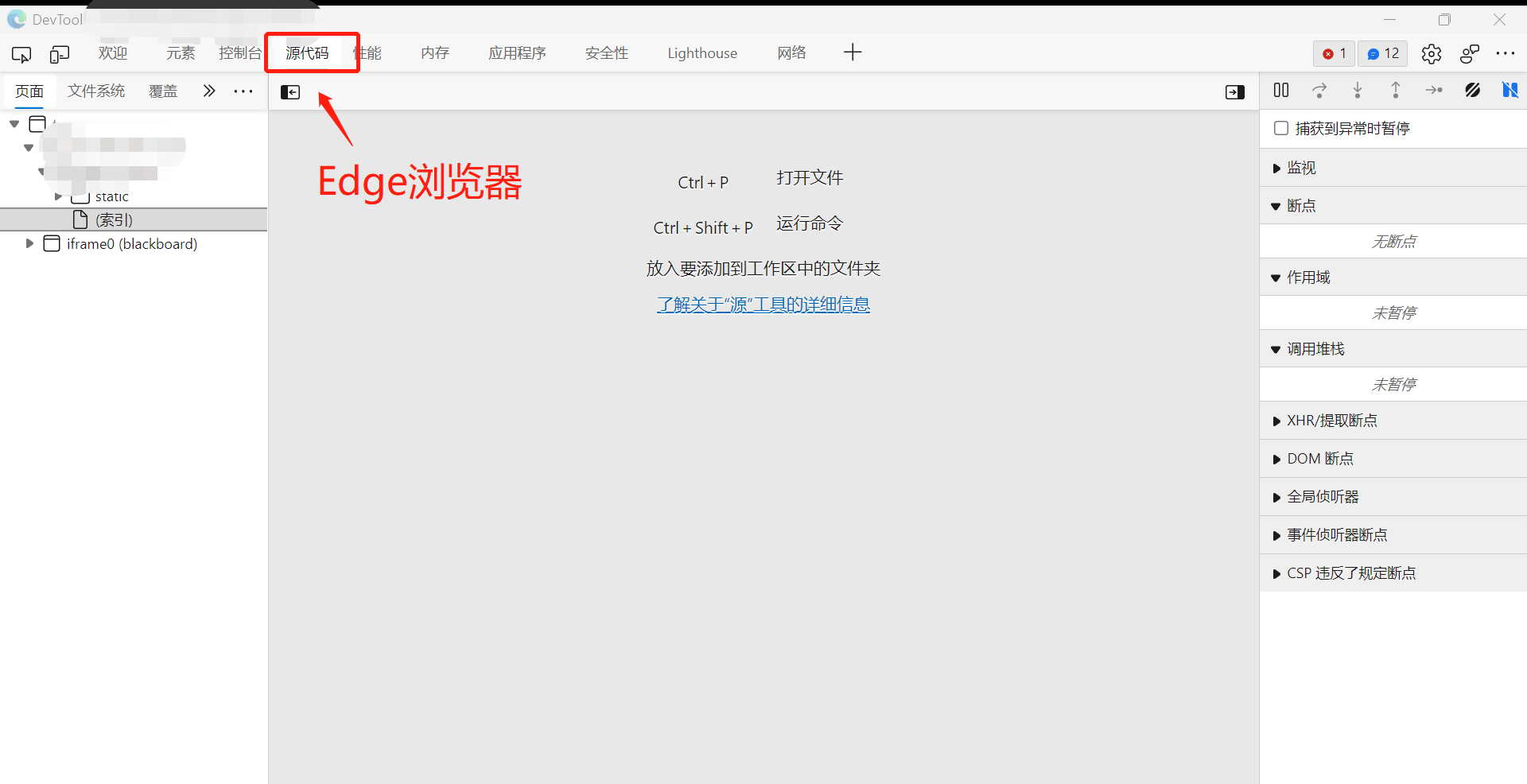Screen dimensions: 1527x784
Task: Hide the navigator sidebar icon
Action: [x=290, y=92]
